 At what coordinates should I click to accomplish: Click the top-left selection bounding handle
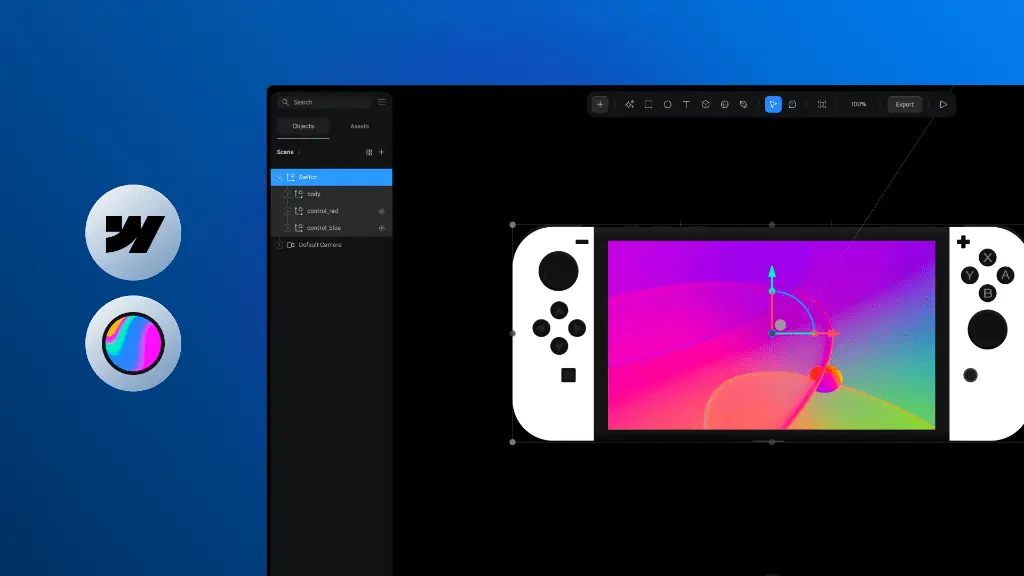(x=513, y=225)
